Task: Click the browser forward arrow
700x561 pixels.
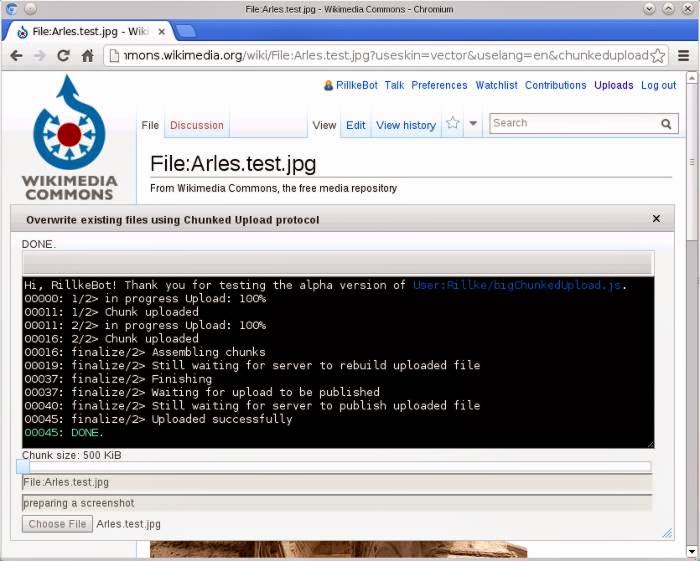Action: click(40, 56)
